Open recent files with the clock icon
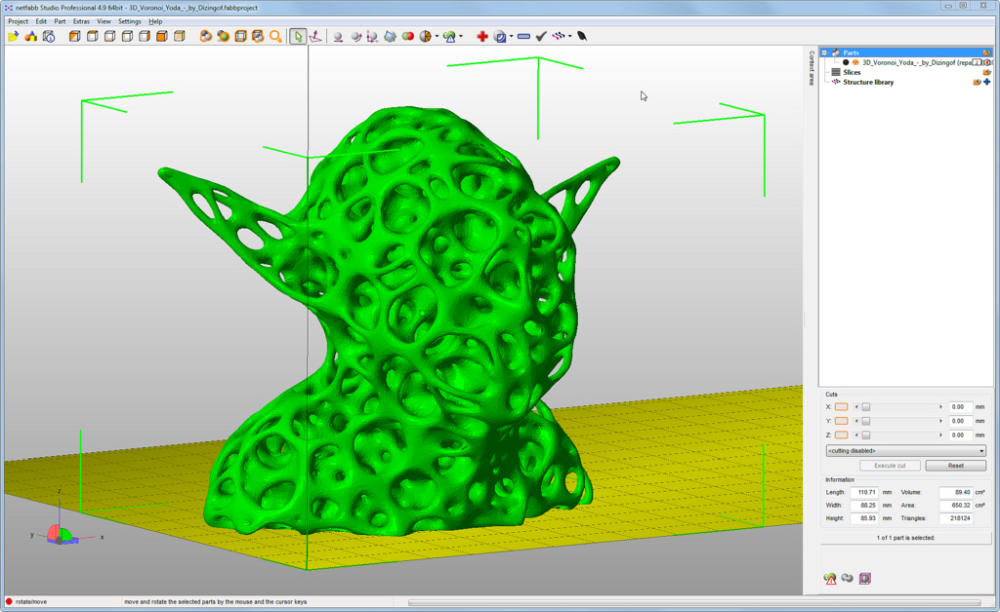Viewport: 1000px width, 612px height. 48,36
